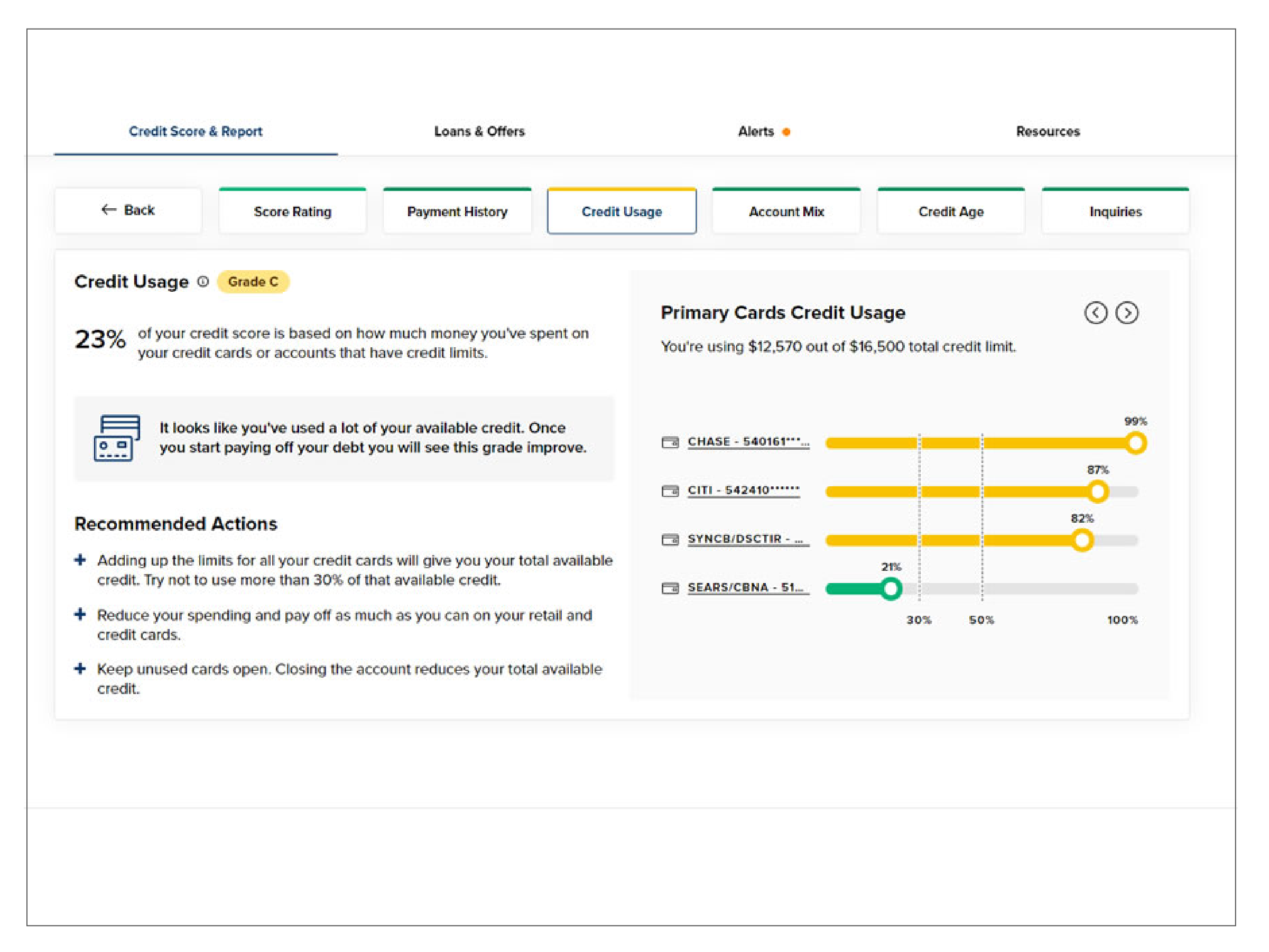Click the '30%' axis label

(x=919, y=621)
